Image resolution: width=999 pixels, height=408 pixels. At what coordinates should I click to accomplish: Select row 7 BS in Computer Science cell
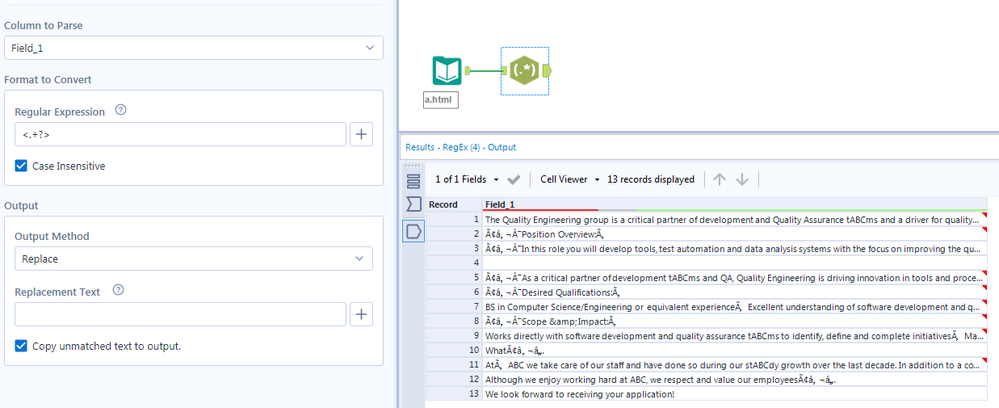pos(735,307)
